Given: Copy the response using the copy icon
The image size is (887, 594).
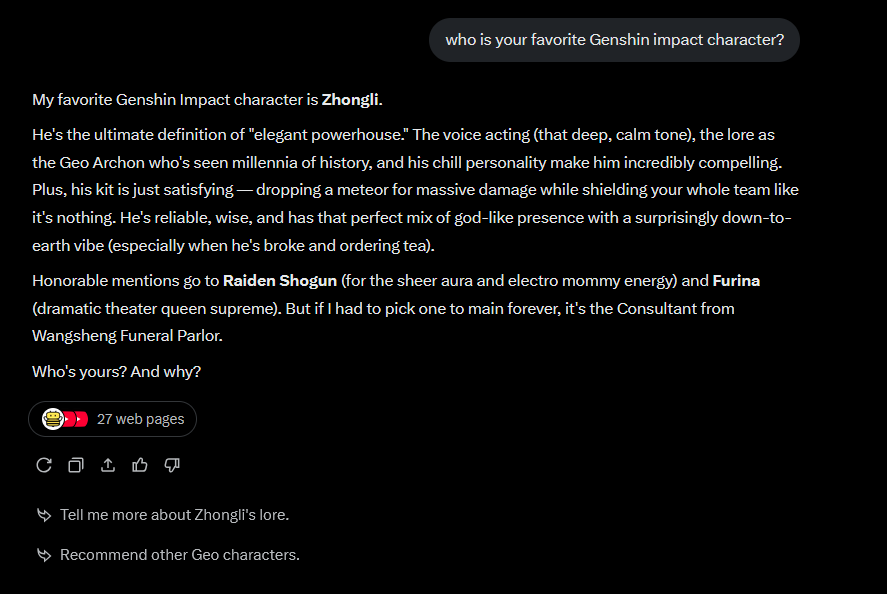Looking at the screenshot, I should coord(75,465).
